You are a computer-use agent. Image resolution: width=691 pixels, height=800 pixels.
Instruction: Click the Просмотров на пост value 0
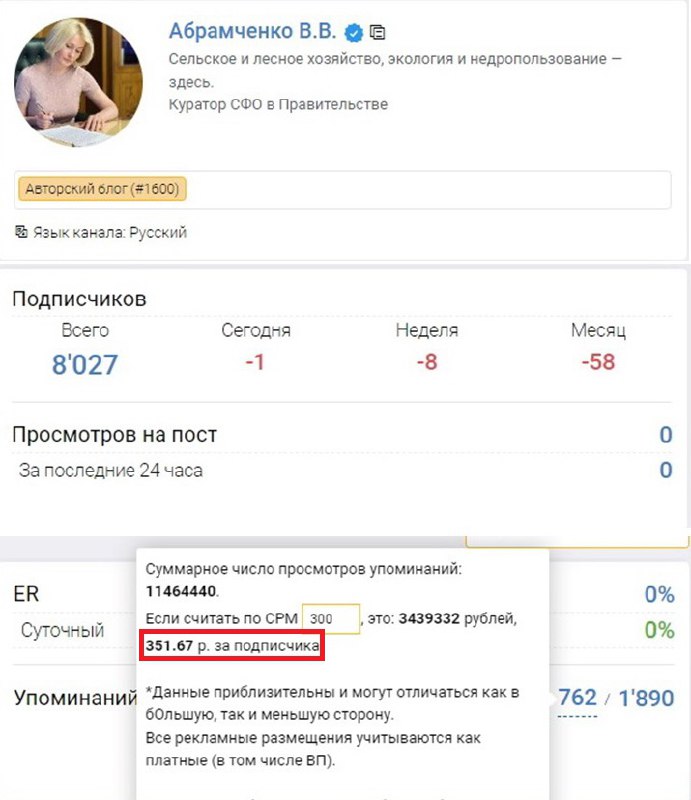[x=666, y=435]
